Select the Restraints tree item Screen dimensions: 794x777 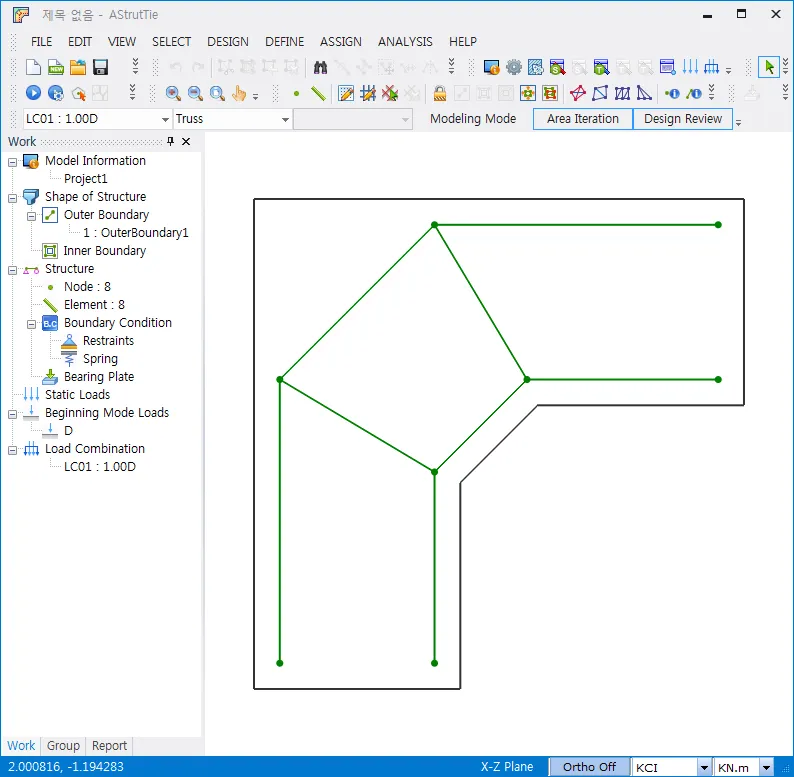108,340
